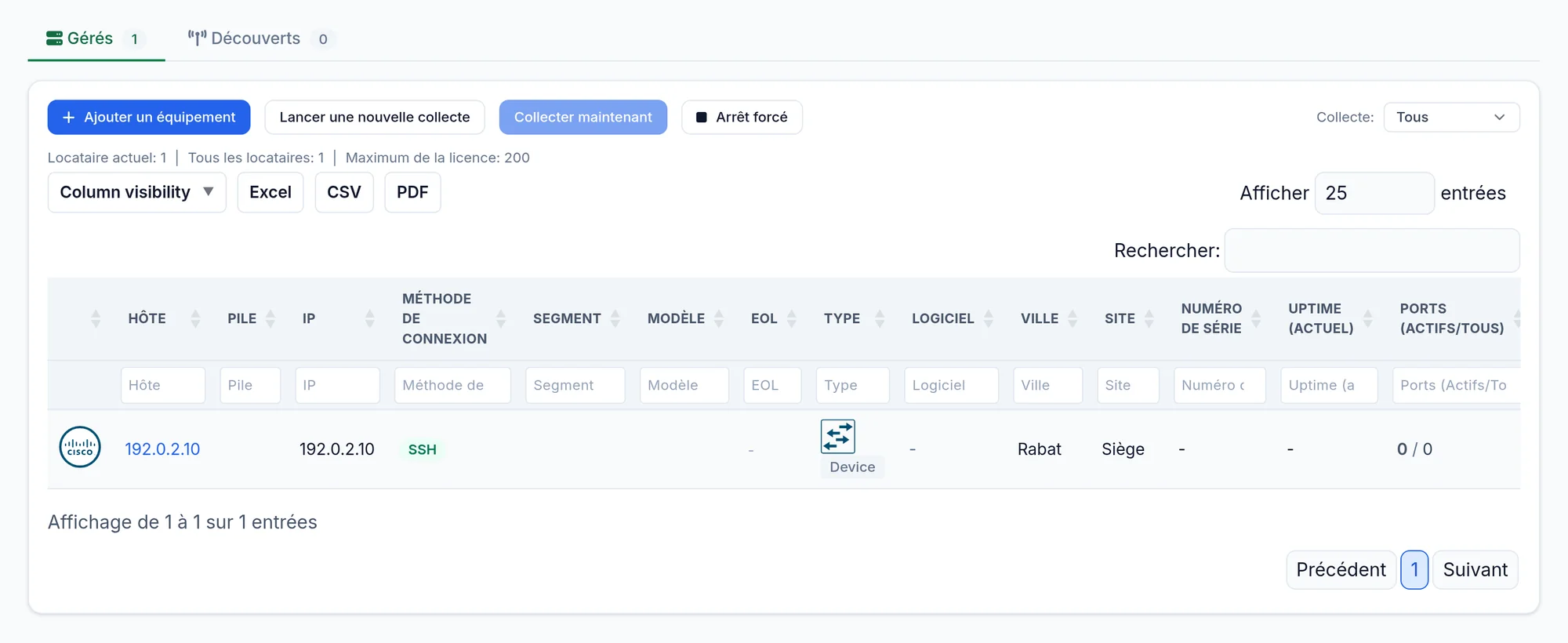Sort by Segment column arrows
This screenshot has height=643, width=1568.
[615, 318]
